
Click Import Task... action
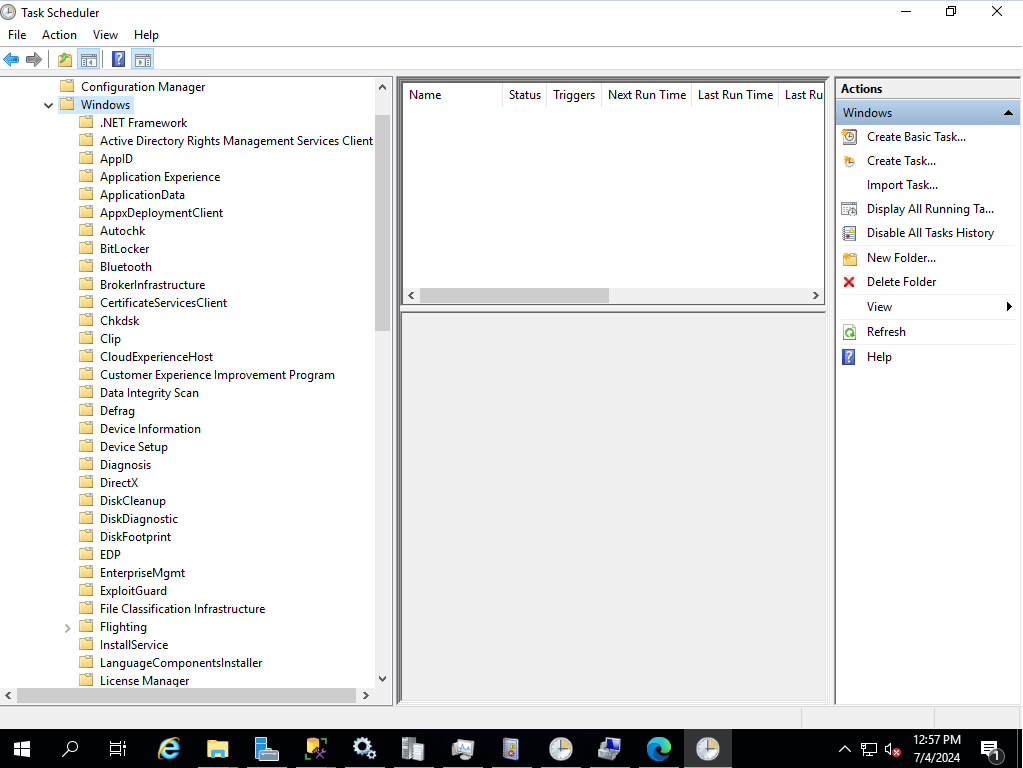point(902,185)
